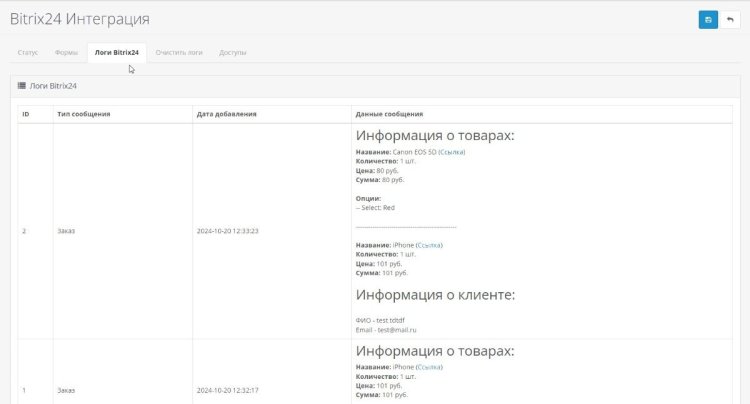
Task: Select the Логи Bitrix24 tab
Action: [x=116, y=52]
